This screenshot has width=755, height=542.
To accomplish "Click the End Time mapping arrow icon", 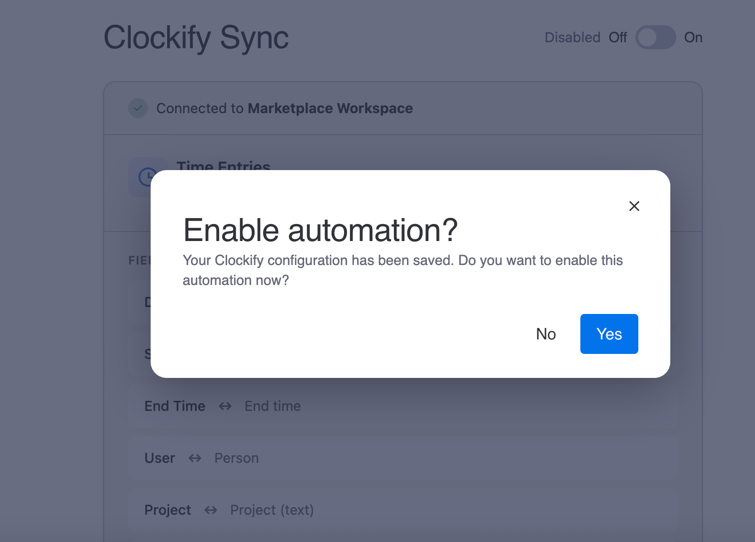I will 225,406.
